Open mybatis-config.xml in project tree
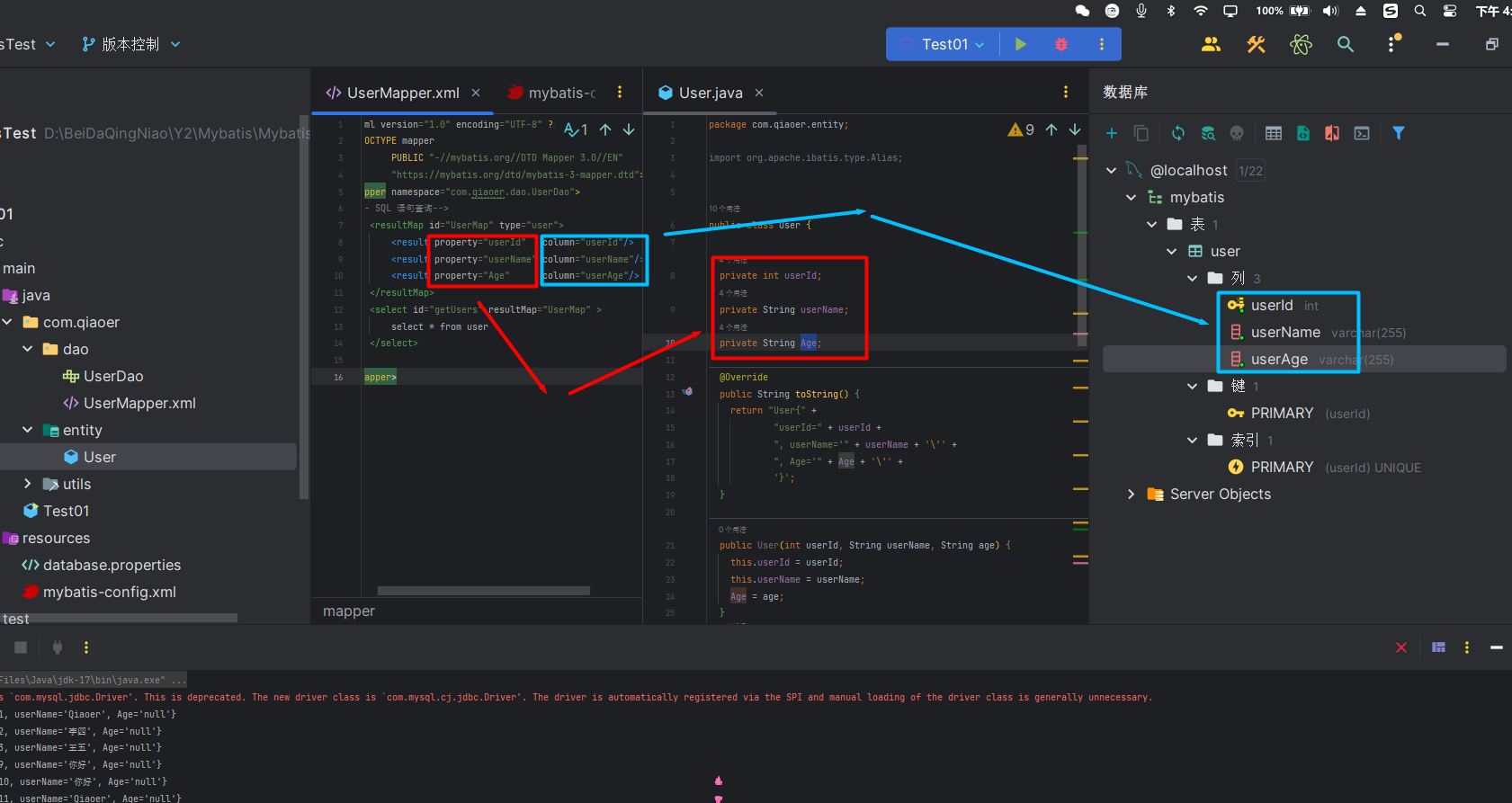The image size is (1512, 803). 110,592
